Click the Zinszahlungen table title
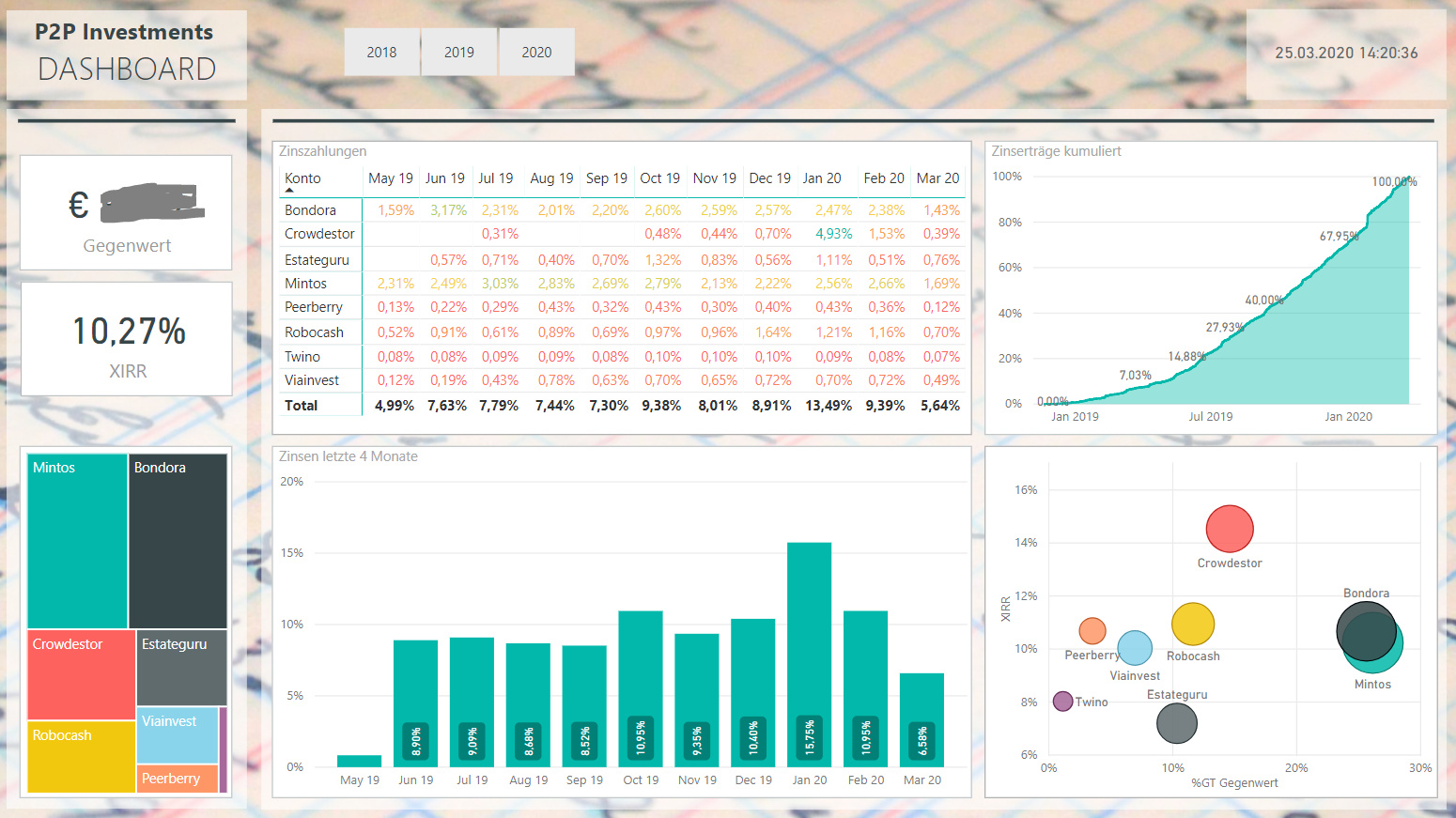This screenshot has width=1456, height=818. [322, 151]
